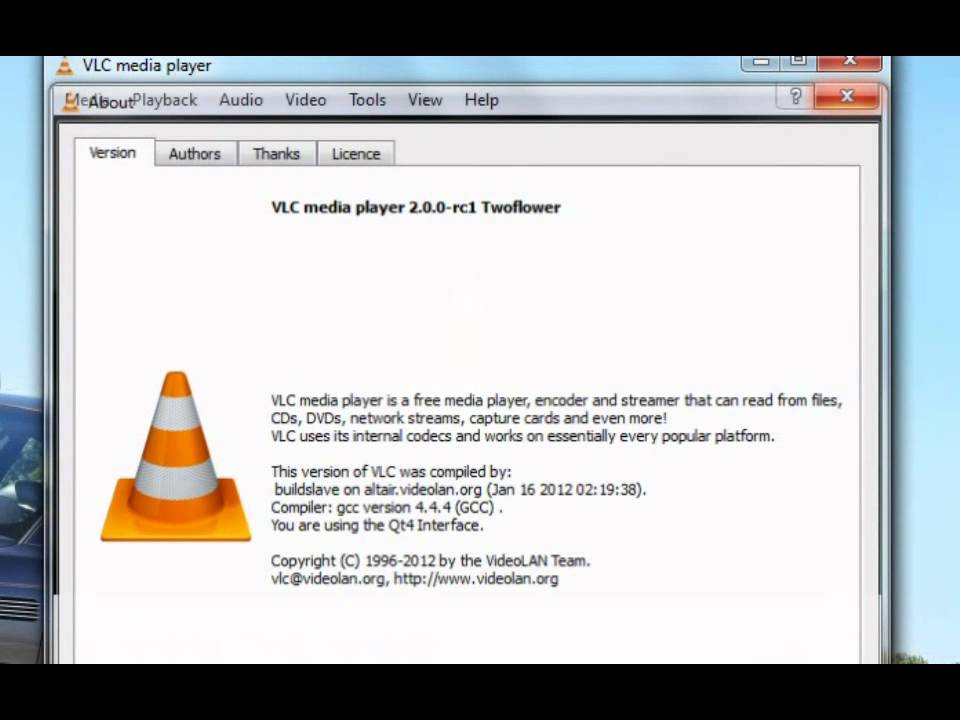This screenshot has height=720, width=960.
Task: Open the Licence tab
Action: [x=356, y=154]
